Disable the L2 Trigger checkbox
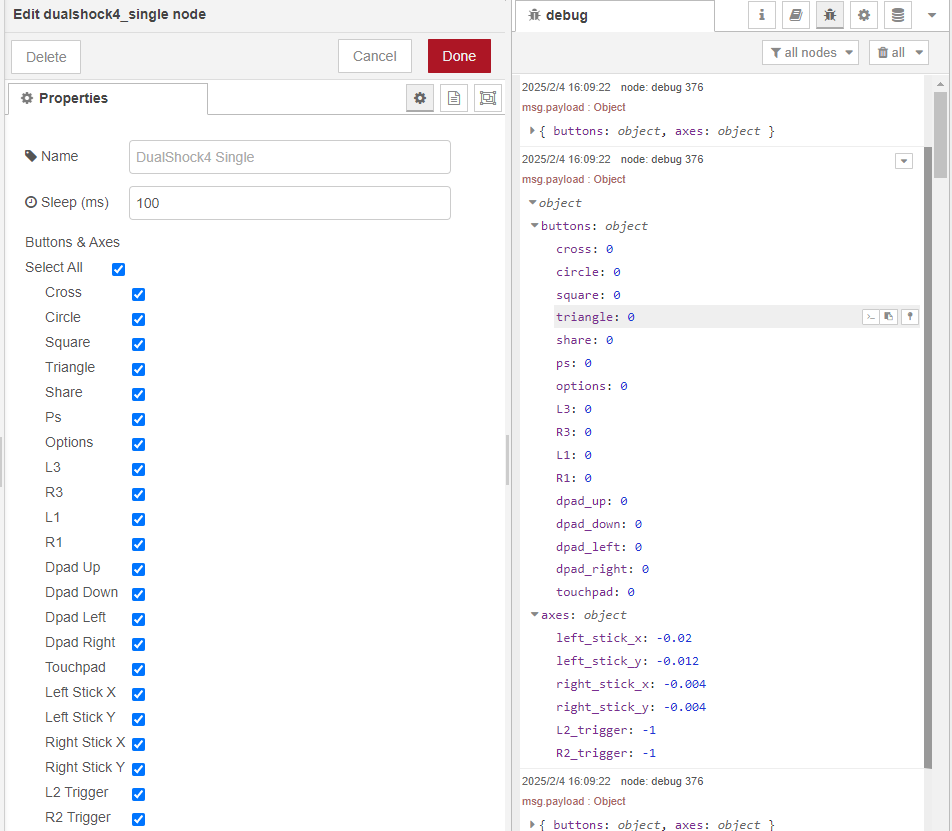 (139, 794)
